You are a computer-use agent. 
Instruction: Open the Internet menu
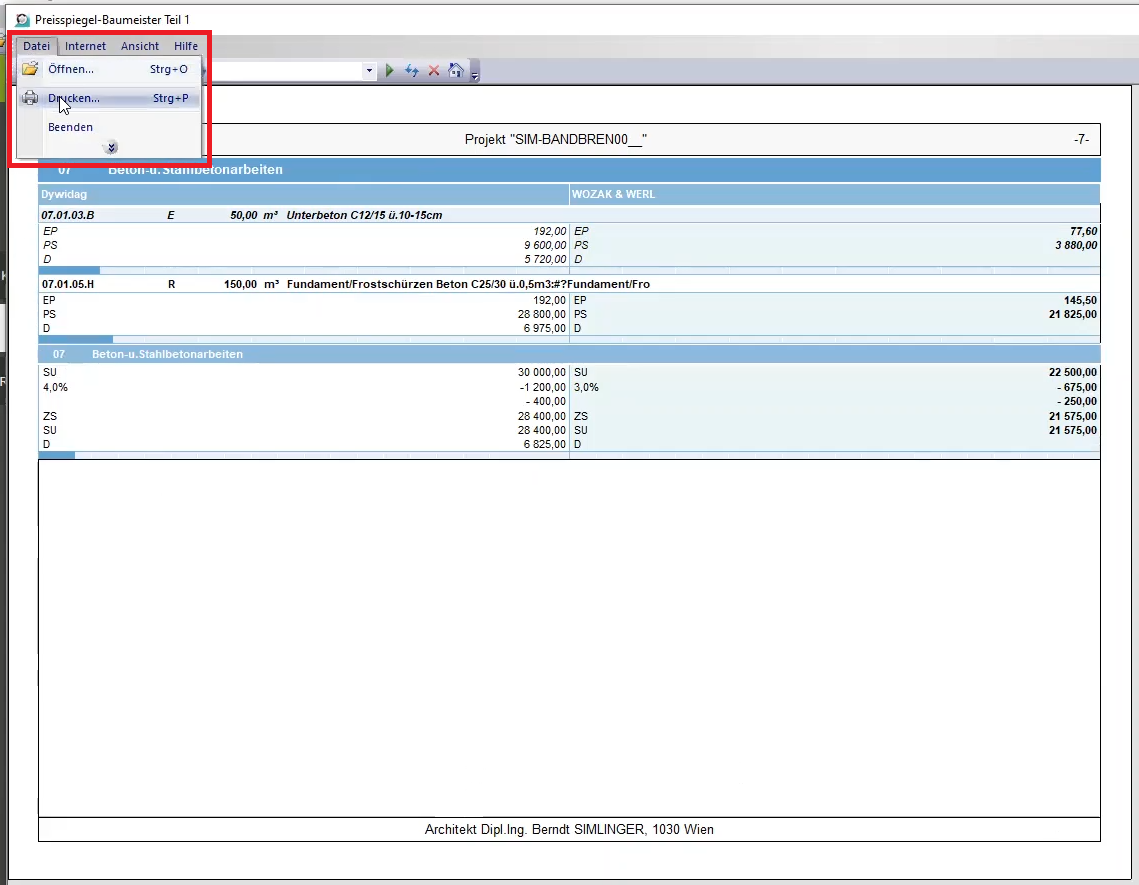pos(86,46)
